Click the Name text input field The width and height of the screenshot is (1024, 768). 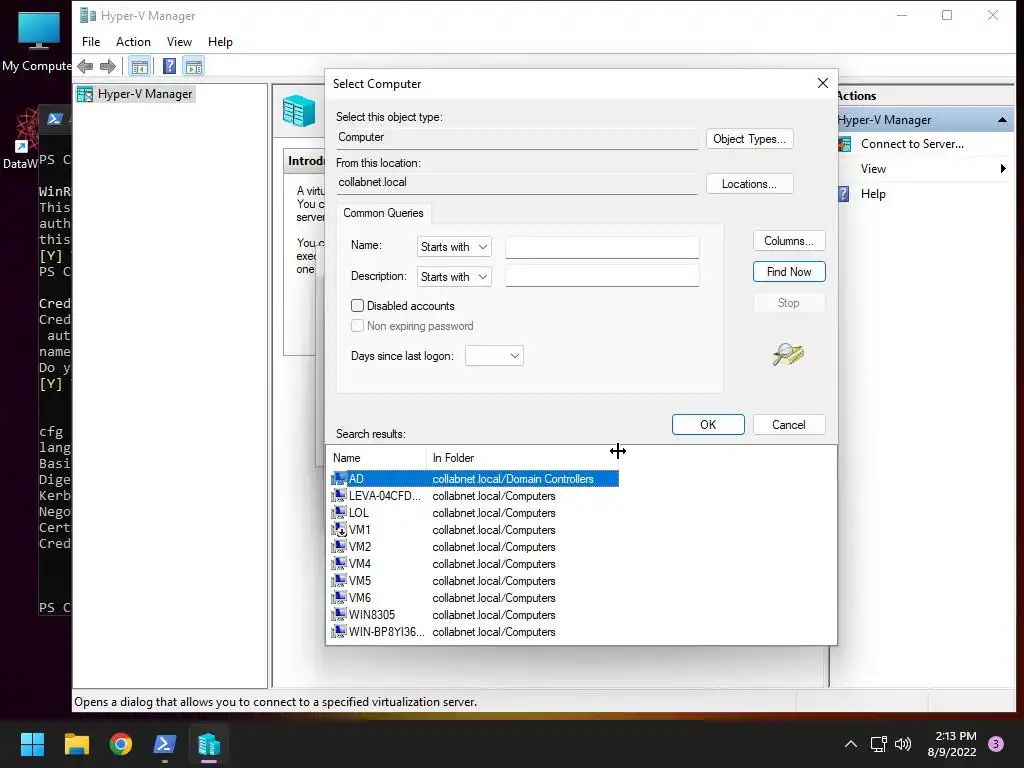(x=602, y=248)
